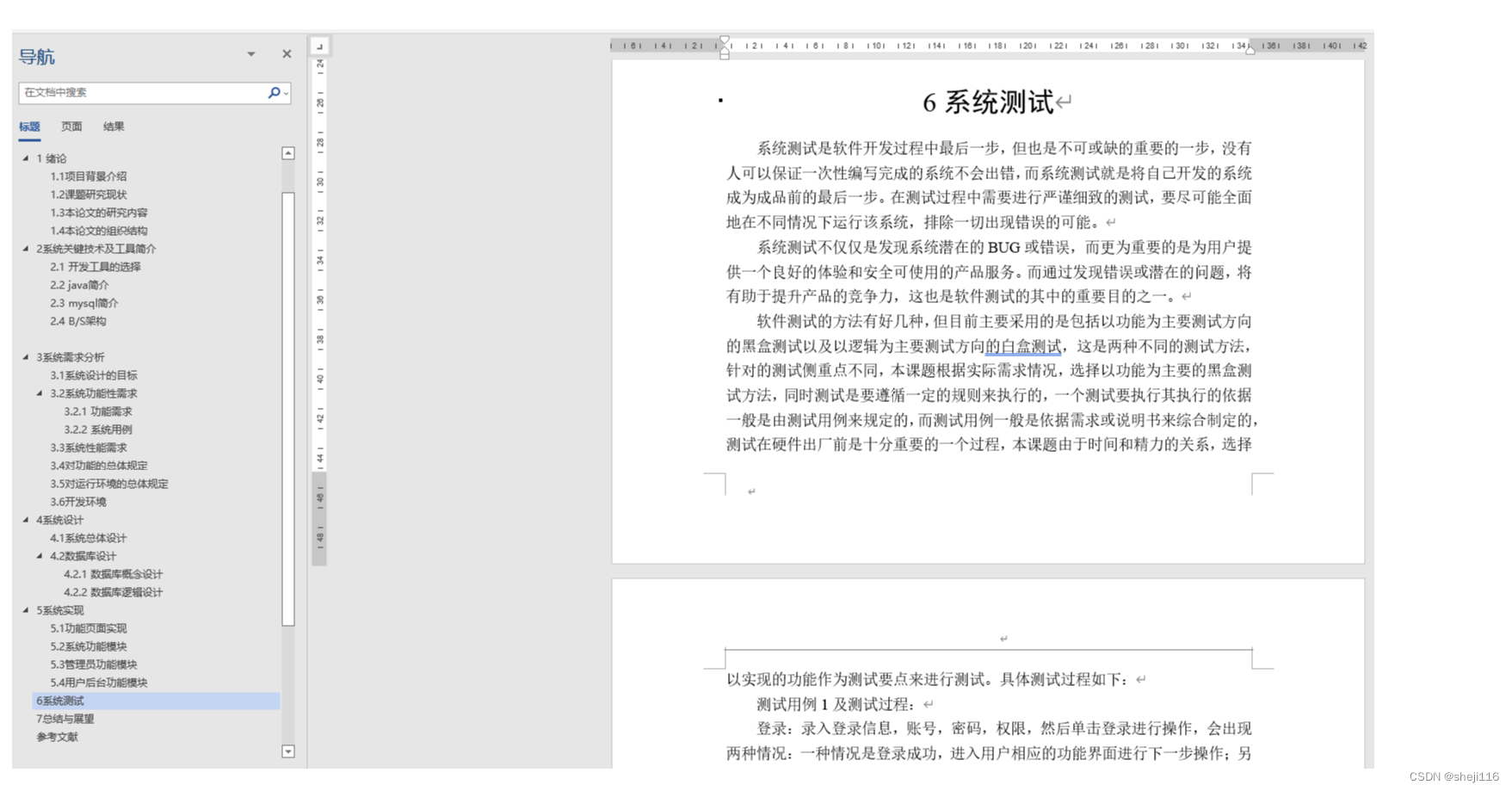The width and height of the screenshot is (1512, 791).
Task: Collapse the "5系统实现" heading group
Action: click(24, 609)
